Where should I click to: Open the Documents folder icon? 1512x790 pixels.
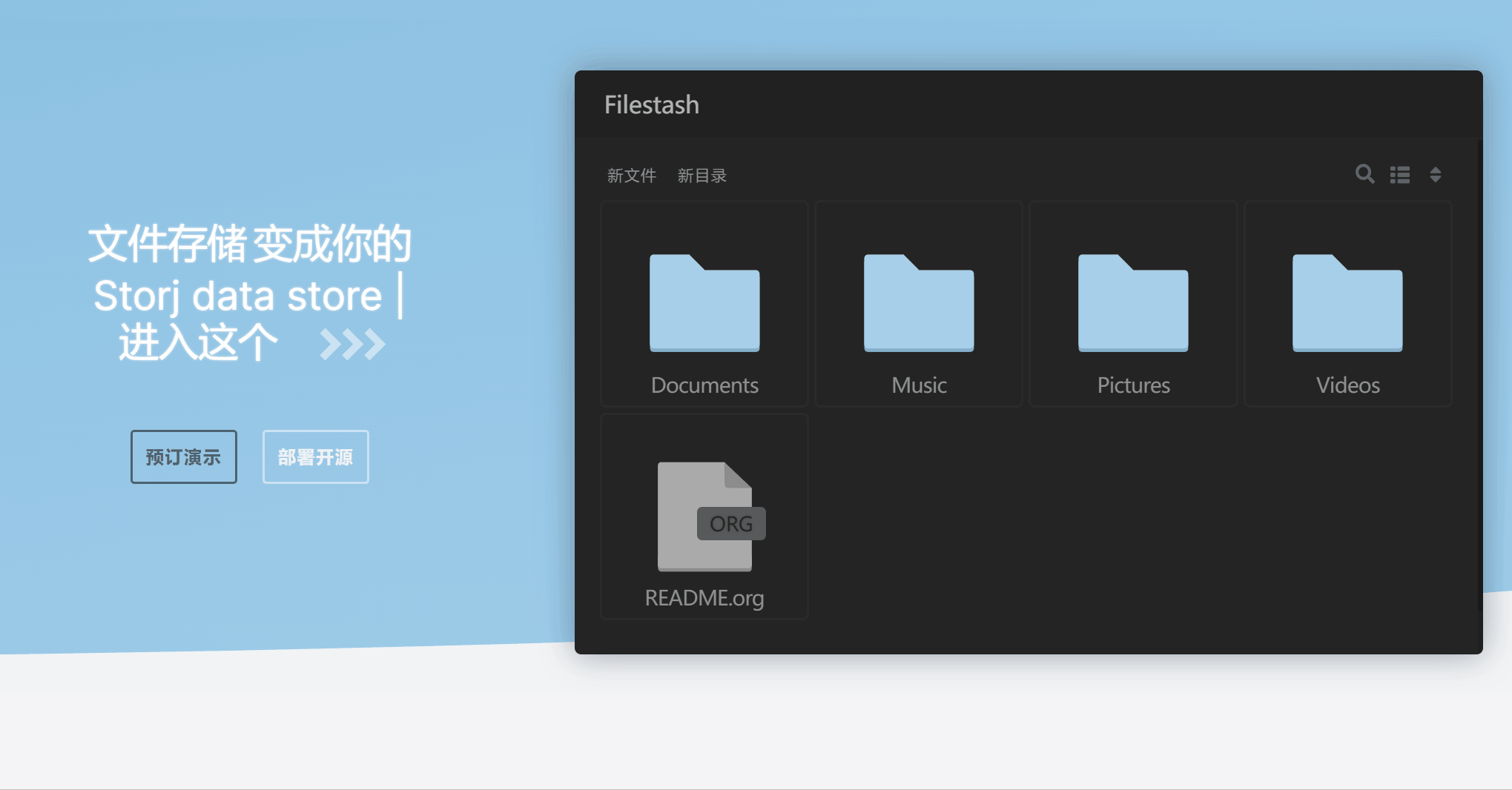click(x=704, y=303)
